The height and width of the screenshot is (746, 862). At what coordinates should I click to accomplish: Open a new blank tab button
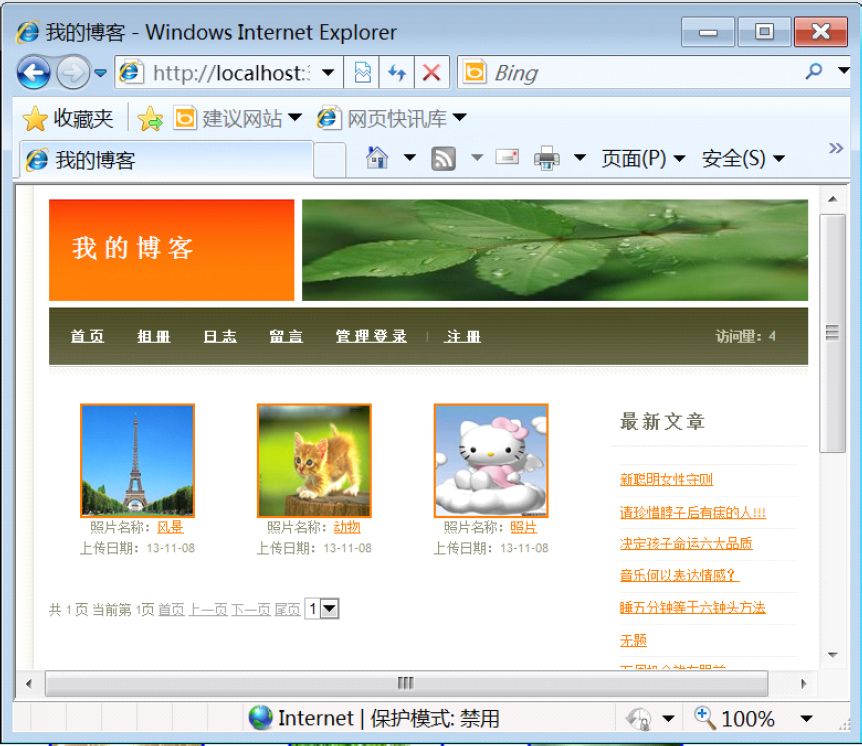click(330, 160)
